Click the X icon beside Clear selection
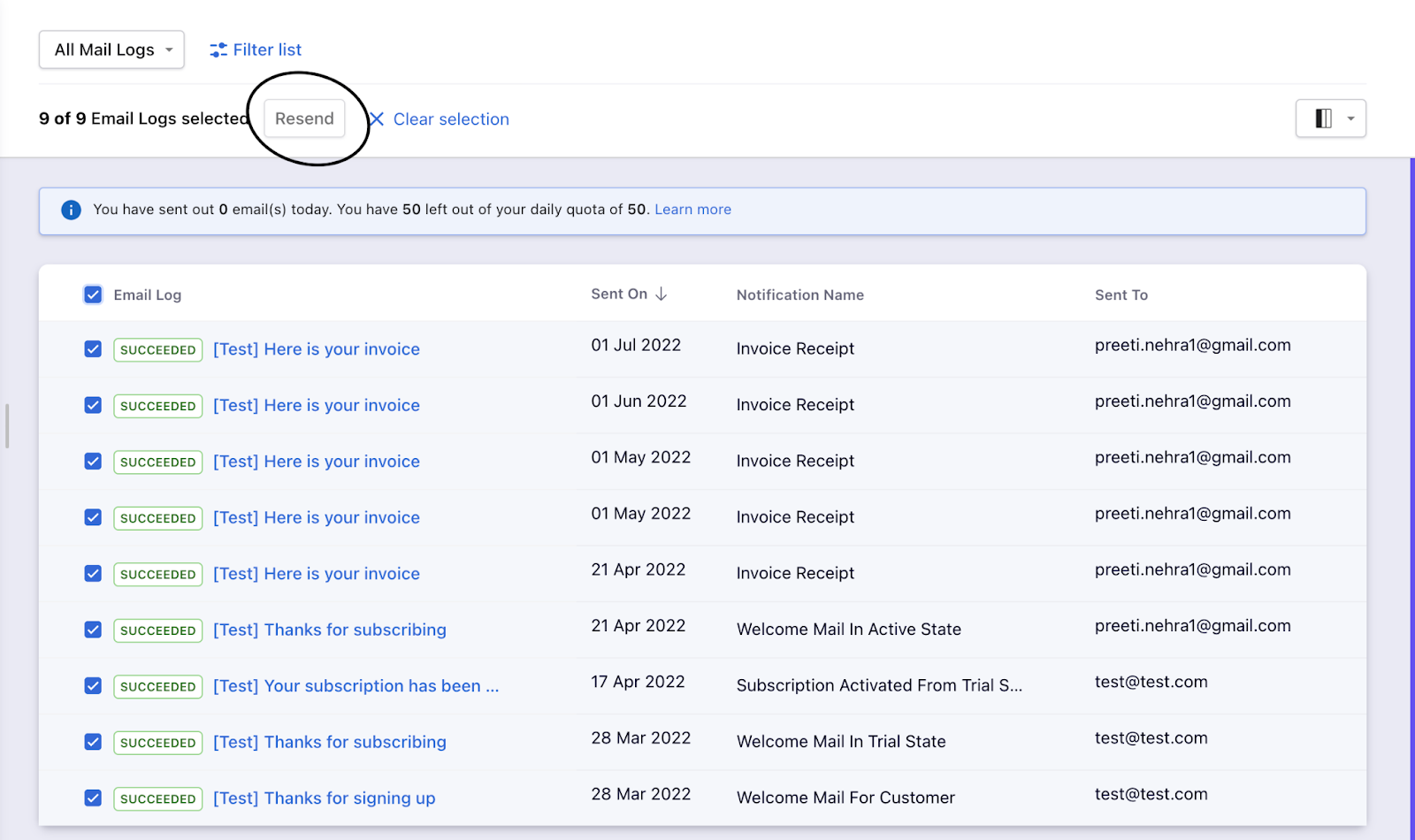 coord(377,119)
